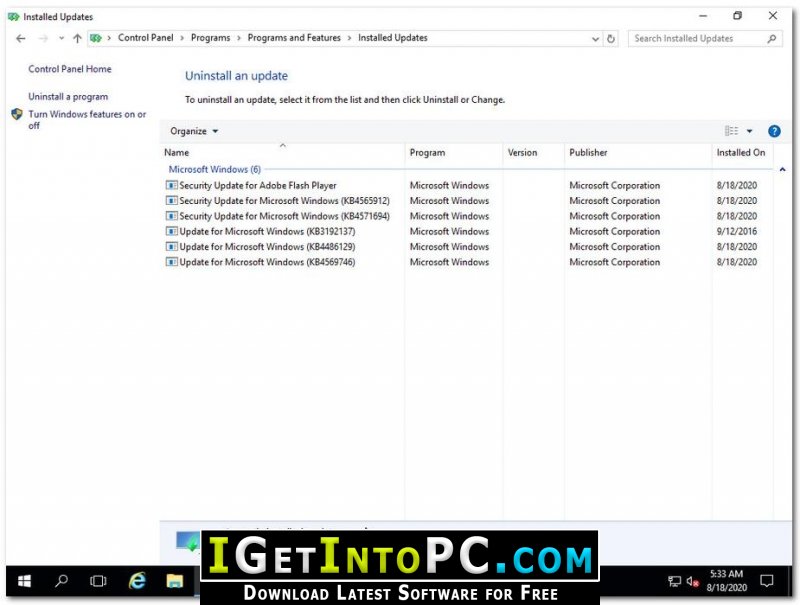Viewport: 800px width, 605px height.
Task: Open Control Panel Home link
Action: click(70, 69)
